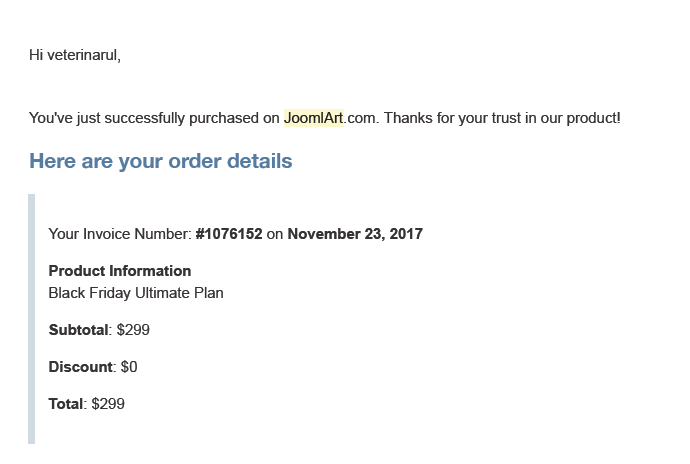The width and height of the screenshot is (690, 464).
Task: Click the total amount $299
Action: pos(108,404)
